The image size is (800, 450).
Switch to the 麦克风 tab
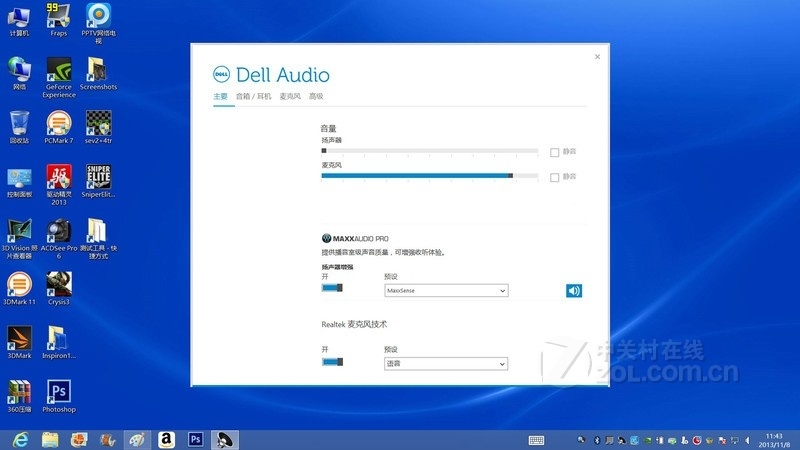pos(290,97)
